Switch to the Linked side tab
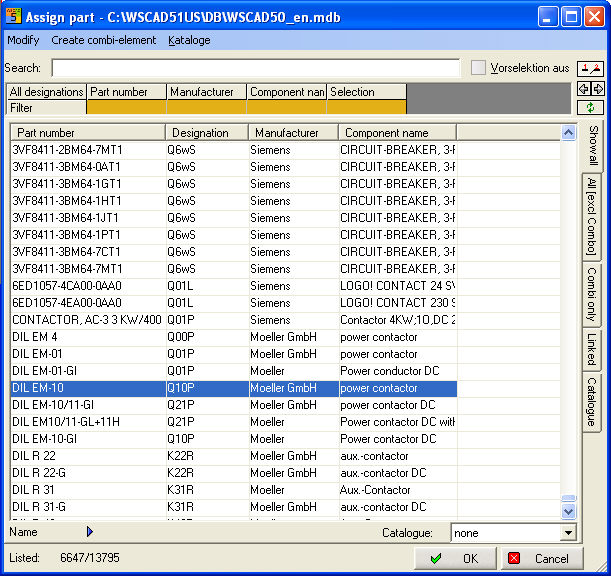Viewport: 611px width, 576px height. 592,349
